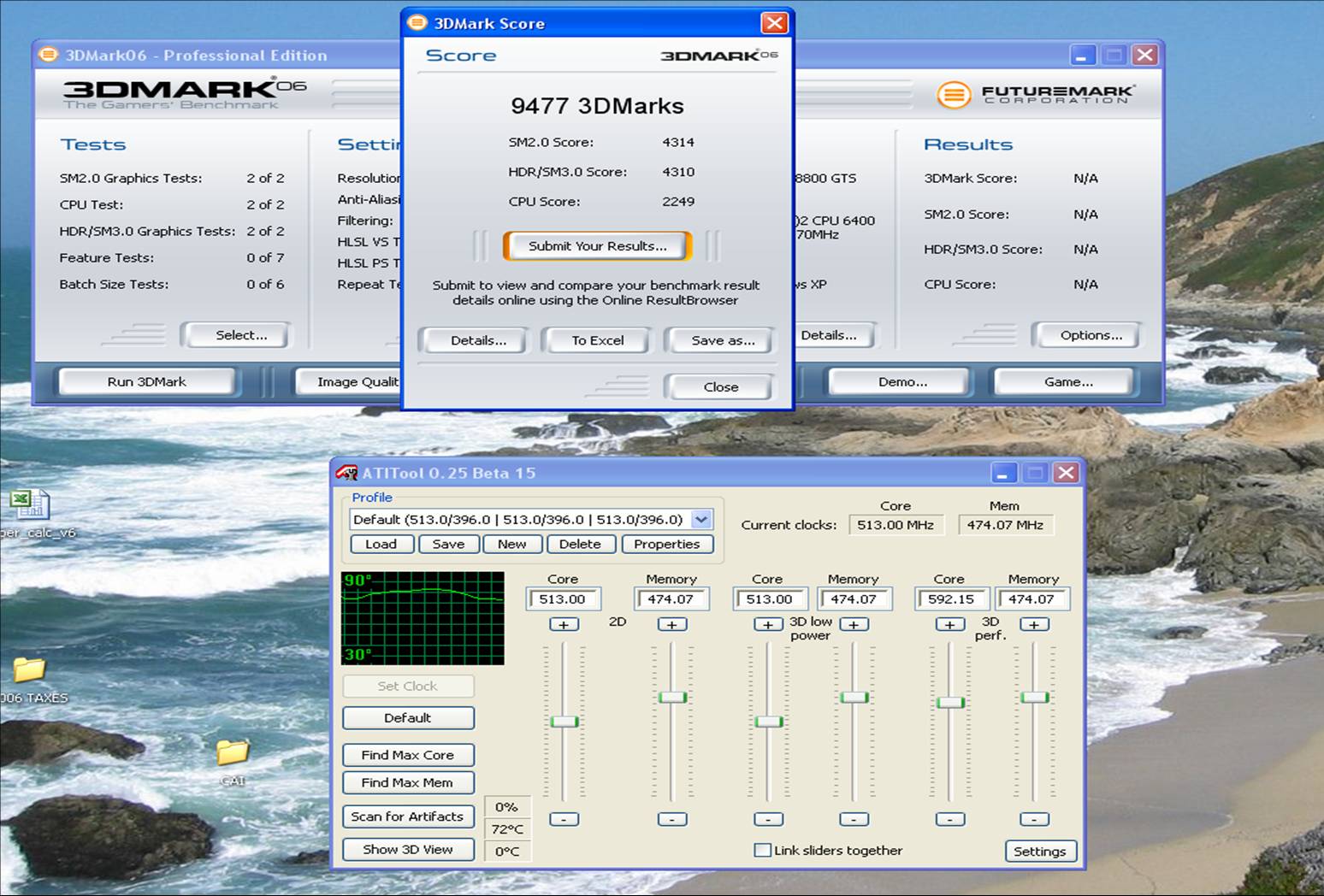
Task: Increase 3D low power Core with plus
Action: pos(768,625)
